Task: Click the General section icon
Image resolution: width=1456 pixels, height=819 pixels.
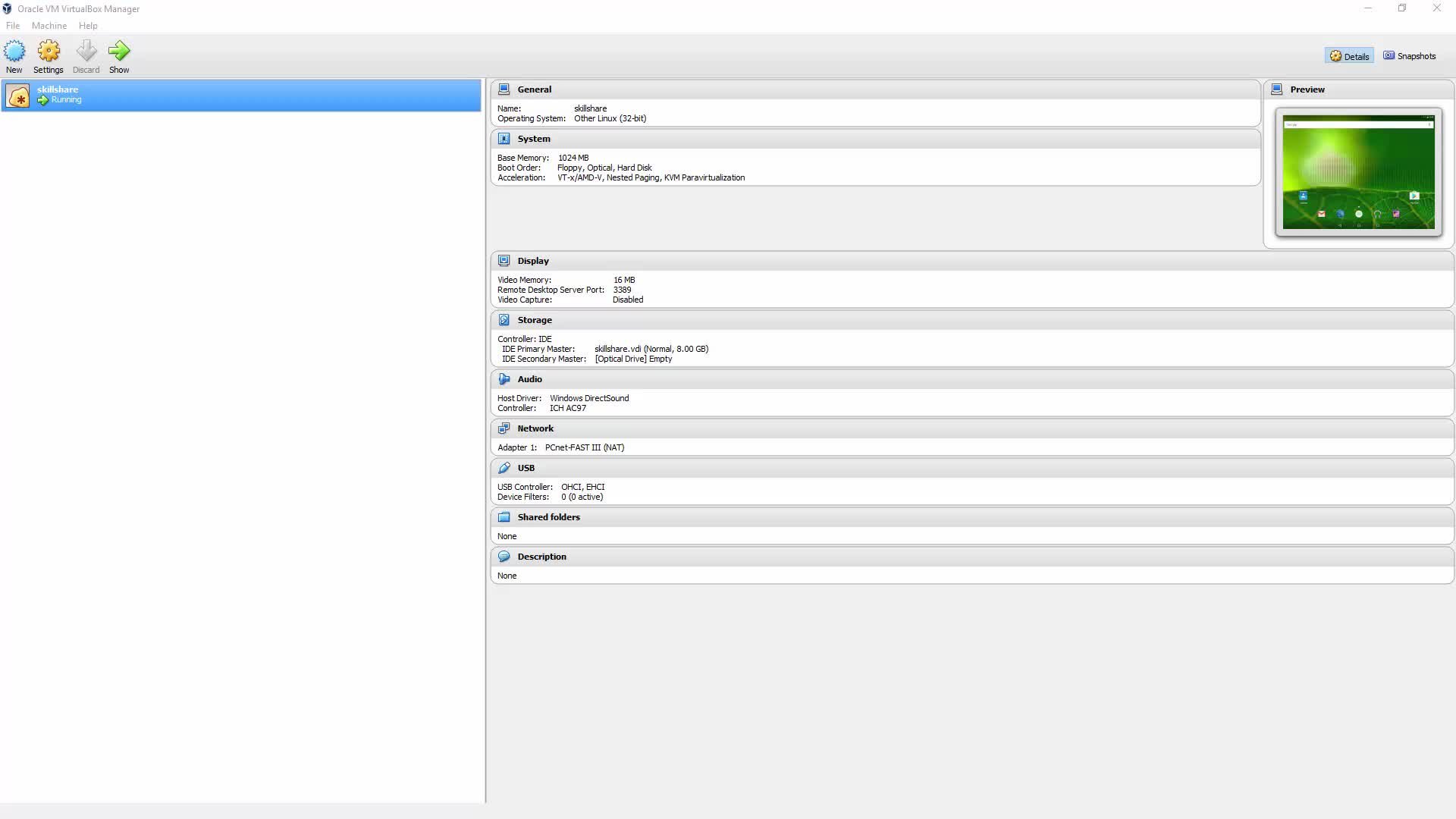Action: pos(504,89)
